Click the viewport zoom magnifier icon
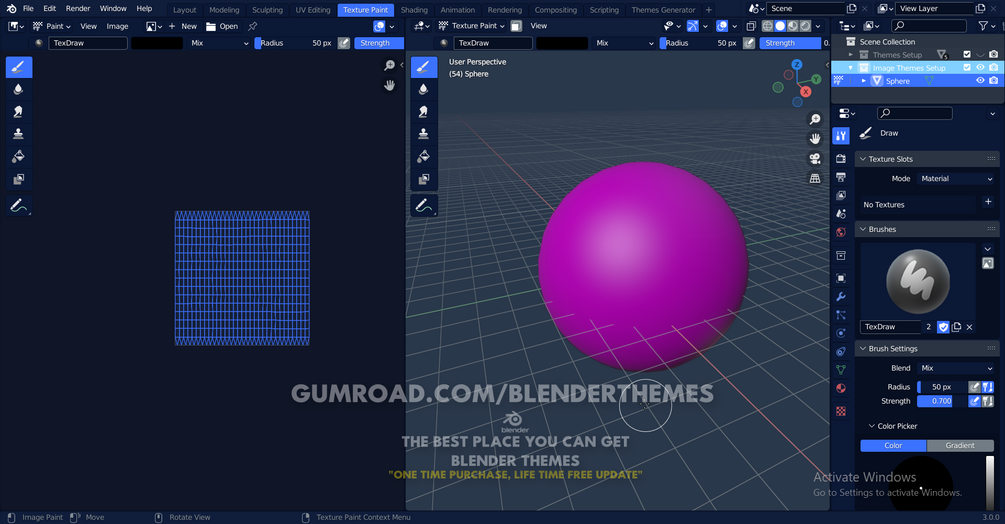Screen dimensions: 1005x524 tap(815, 119)
